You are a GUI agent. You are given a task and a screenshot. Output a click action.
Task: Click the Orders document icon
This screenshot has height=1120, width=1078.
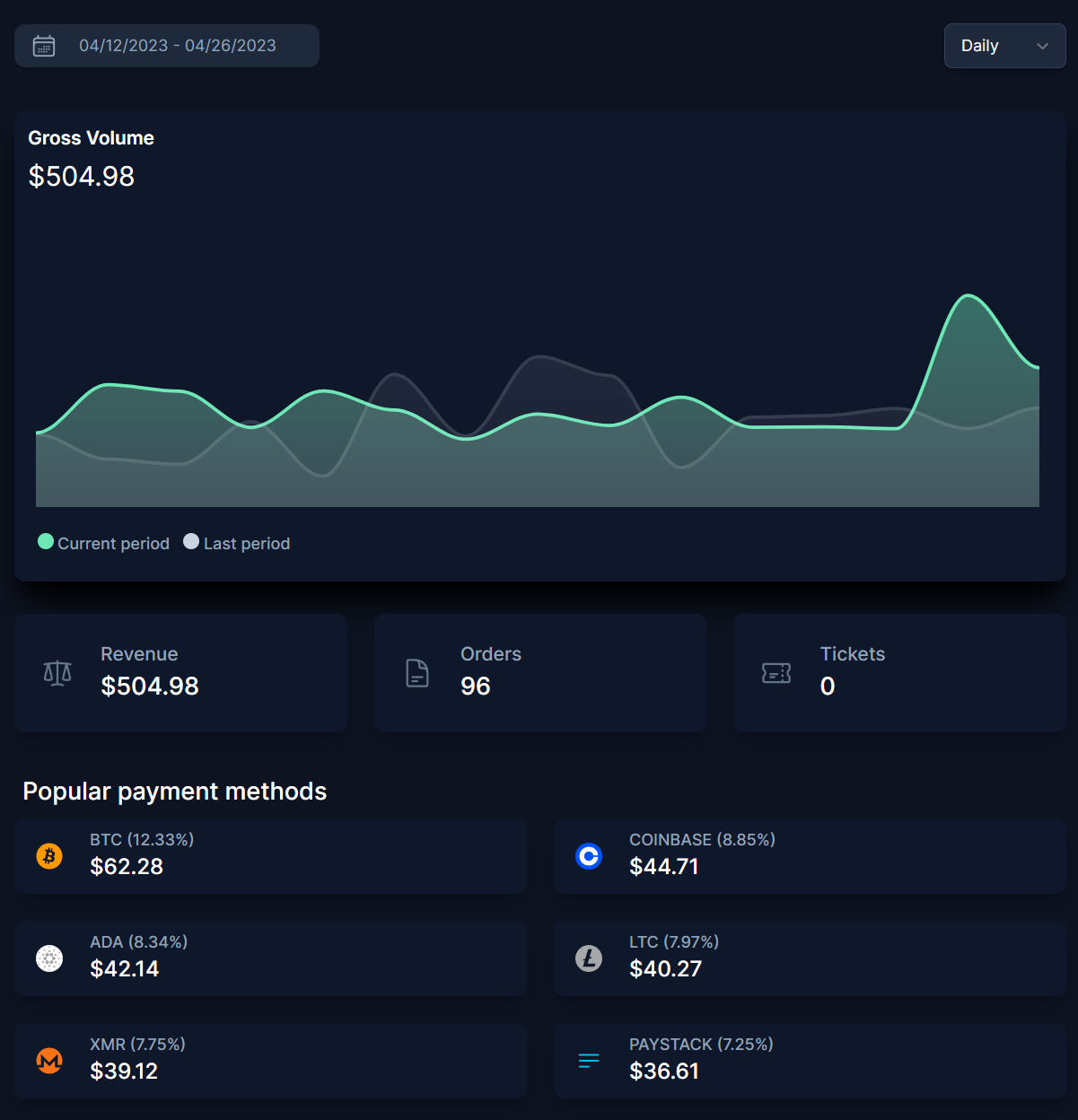tap(417, 673)
